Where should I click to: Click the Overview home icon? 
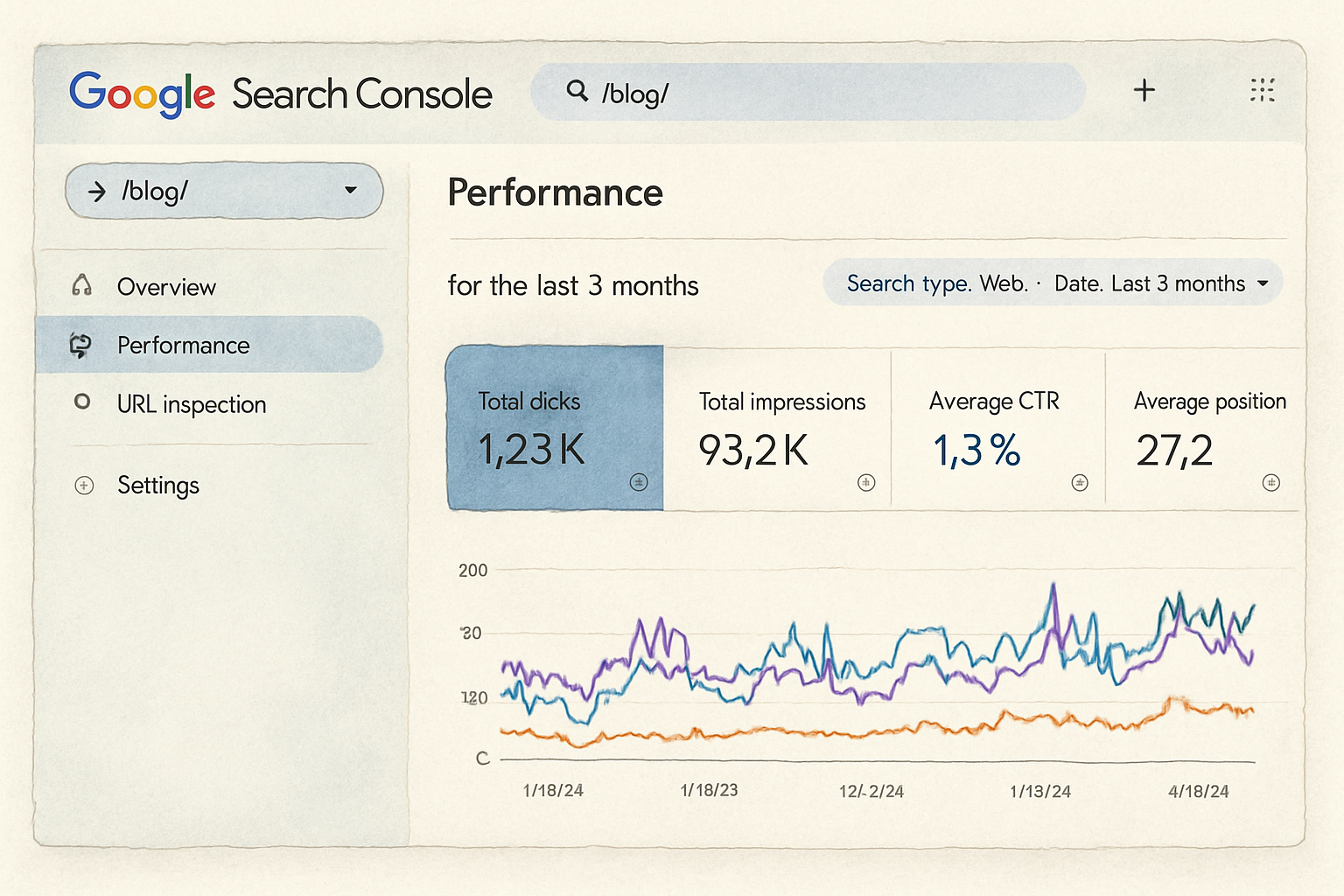[x=81, y=285]
